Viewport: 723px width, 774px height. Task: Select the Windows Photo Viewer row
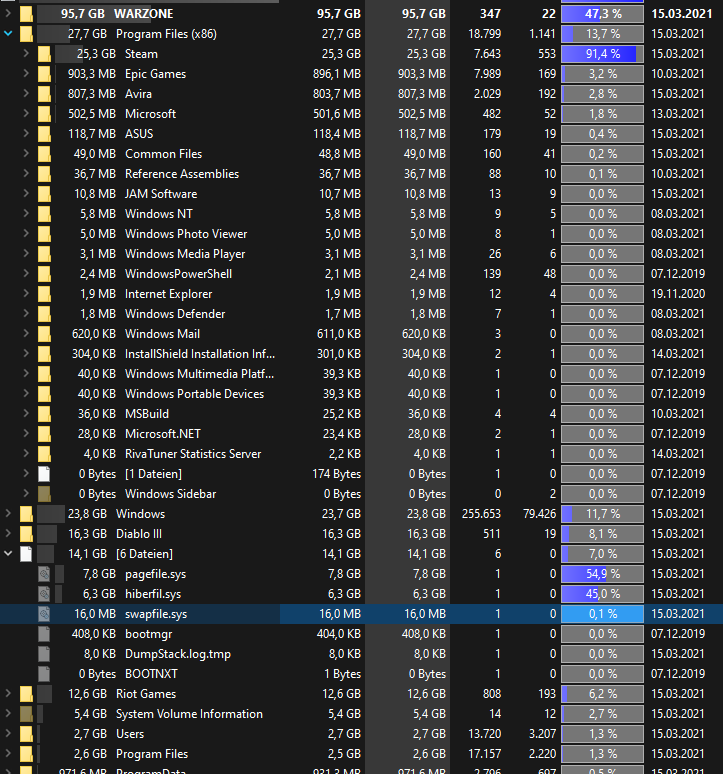click(361, 234)
